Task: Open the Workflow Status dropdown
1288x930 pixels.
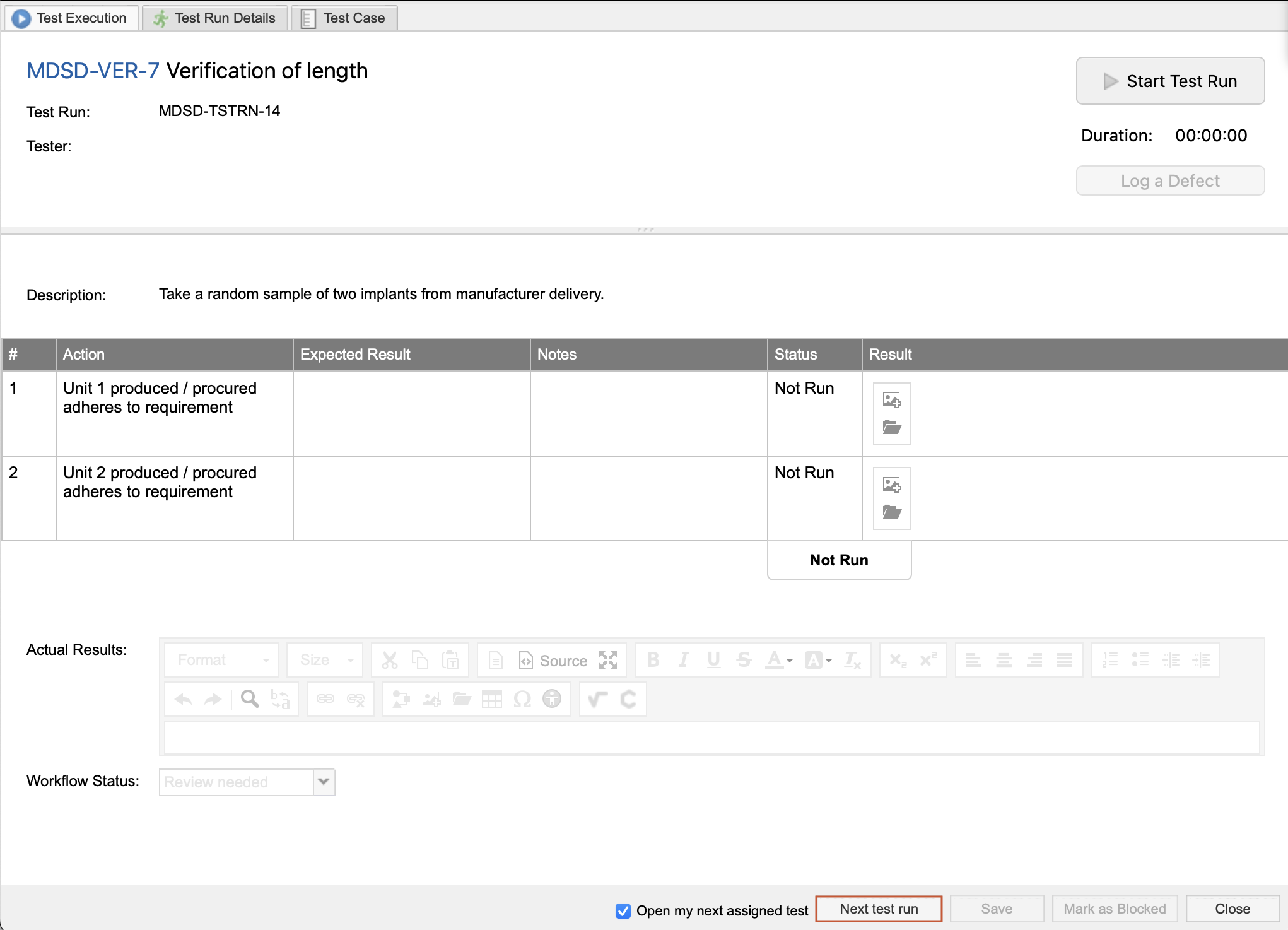Action: [x=324, y=782]
